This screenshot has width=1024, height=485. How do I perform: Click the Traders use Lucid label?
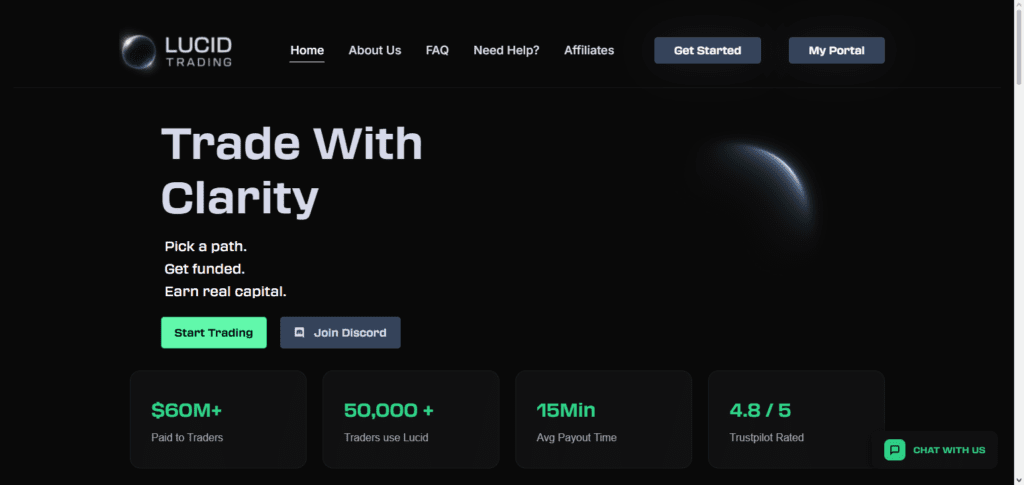click(x=386, y=437)
